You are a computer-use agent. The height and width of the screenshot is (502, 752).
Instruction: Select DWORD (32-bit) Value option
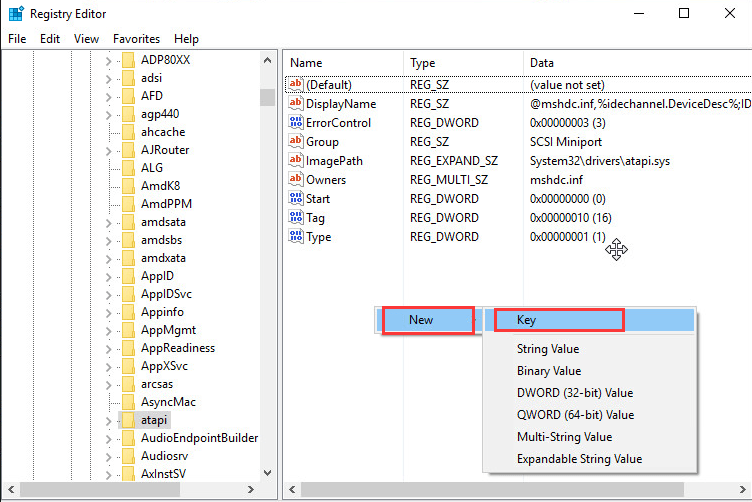pyautogui.click(x=589, y=393)
